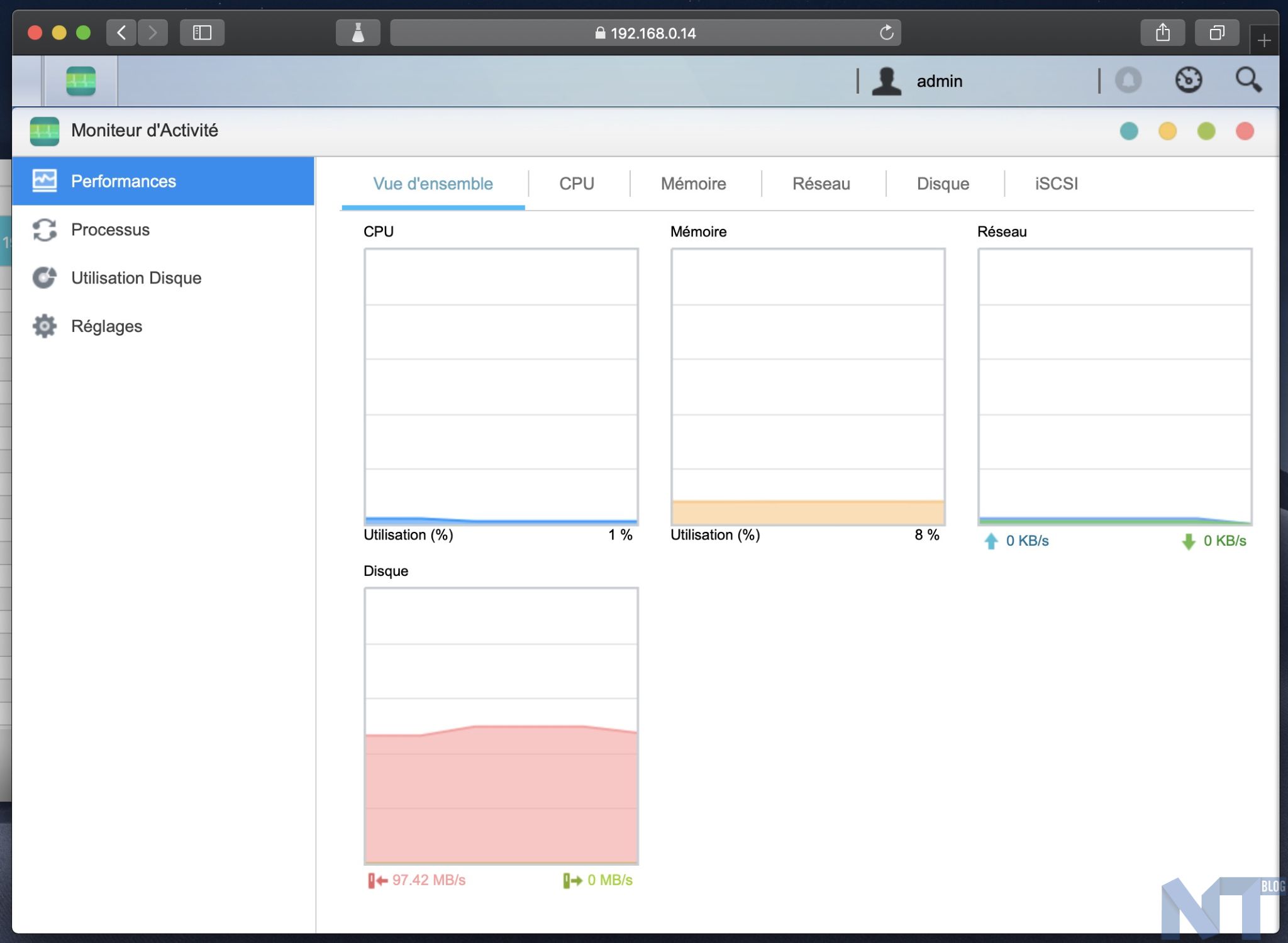Reload the page with refresh icon
Image resolution: width=1288 pixels, height=943 pixels.
pos(886,33)
